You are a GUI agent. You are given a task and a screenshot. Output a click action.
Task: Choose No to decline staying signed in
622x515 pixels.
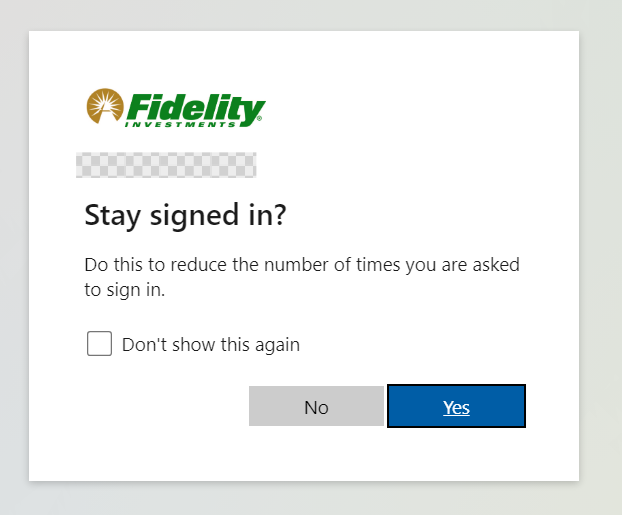(316, 406)
